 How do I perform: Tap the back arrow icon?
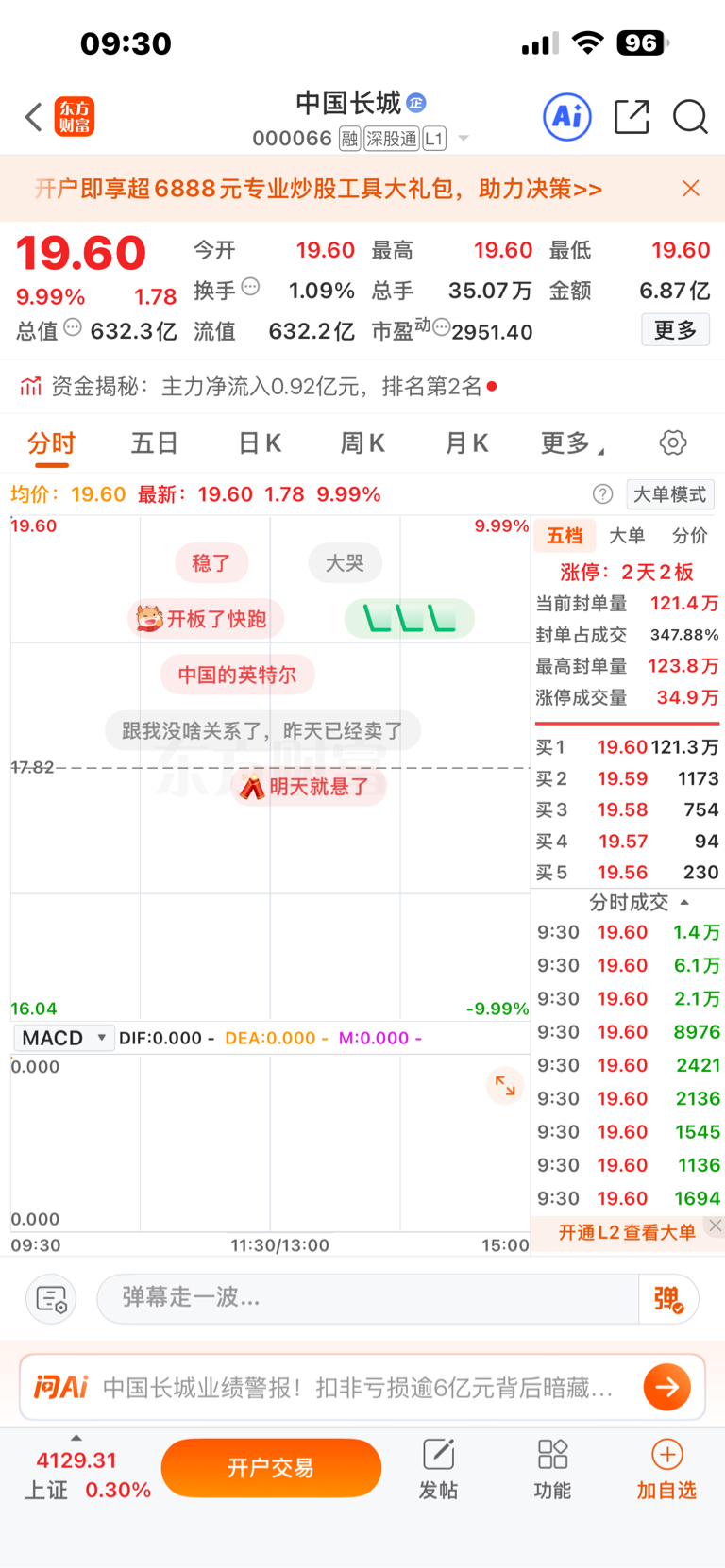pos(34,117)
